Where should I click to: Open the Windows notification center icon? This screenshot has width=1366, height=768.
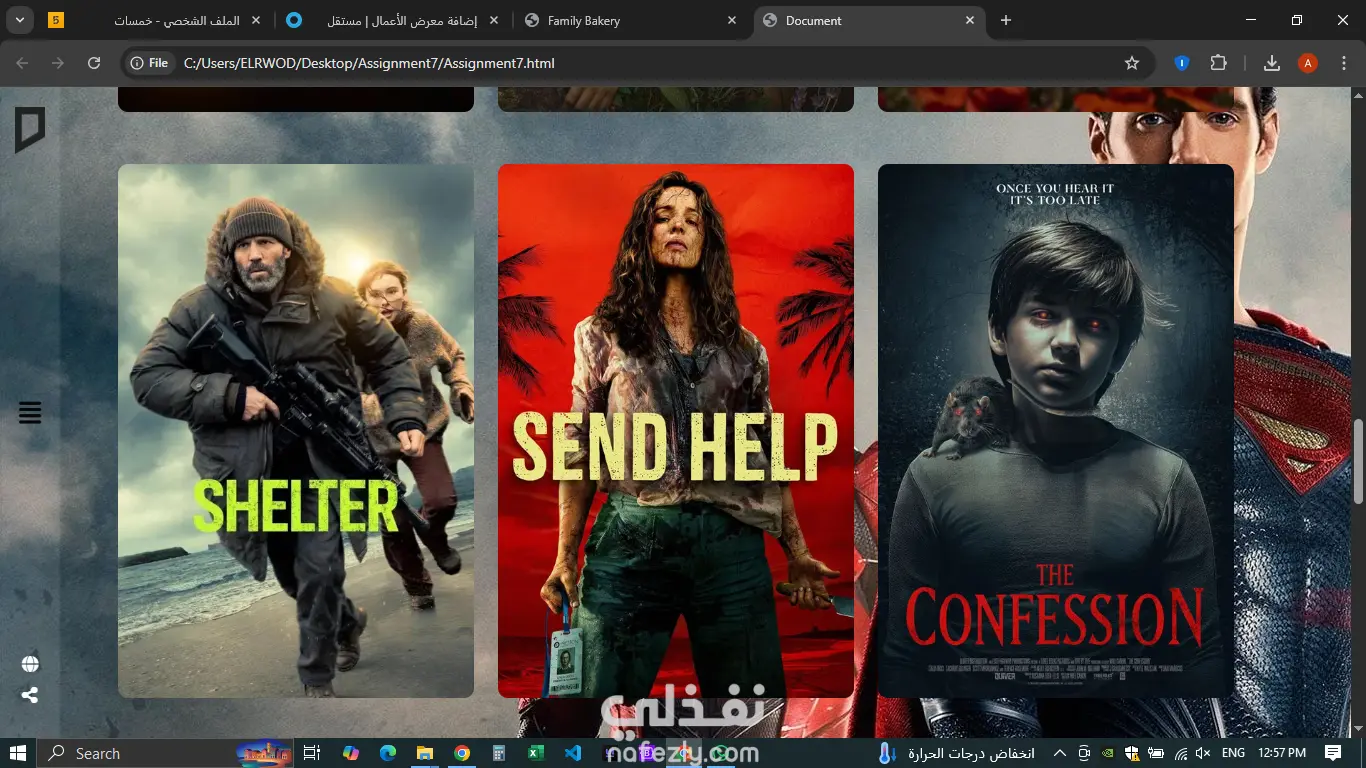pyautogui.click(x=1333, y=753)
